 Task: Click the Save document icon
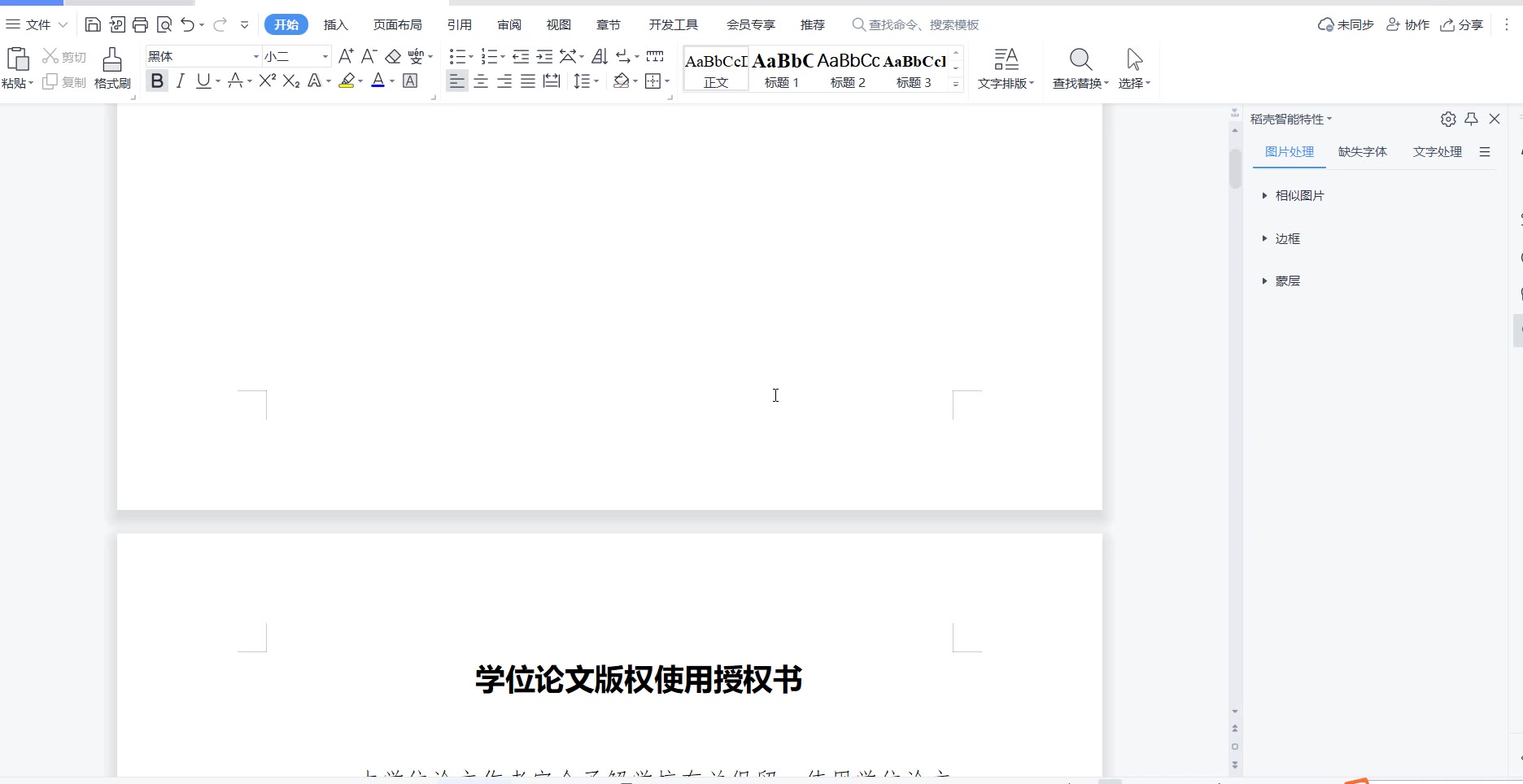[x=93, y=24]
